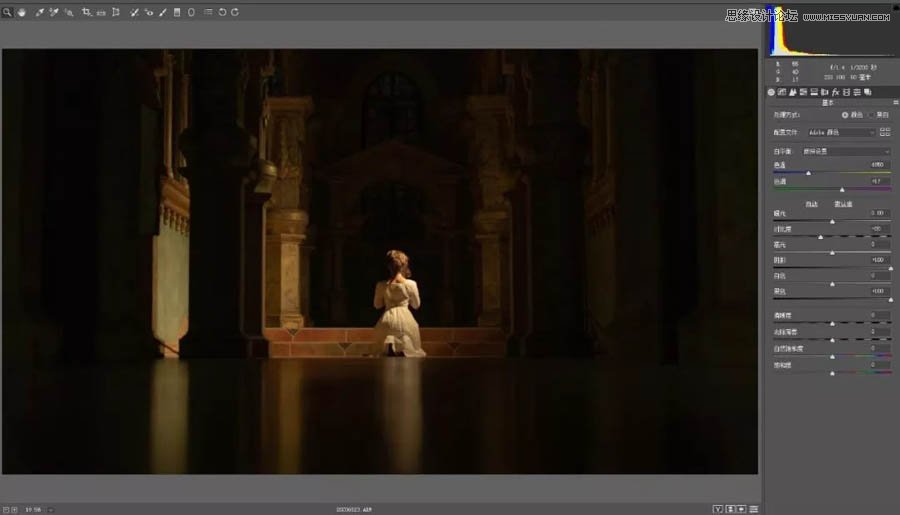Click the Default tone link
Screen dimensions: 900x515
[843, 204]
